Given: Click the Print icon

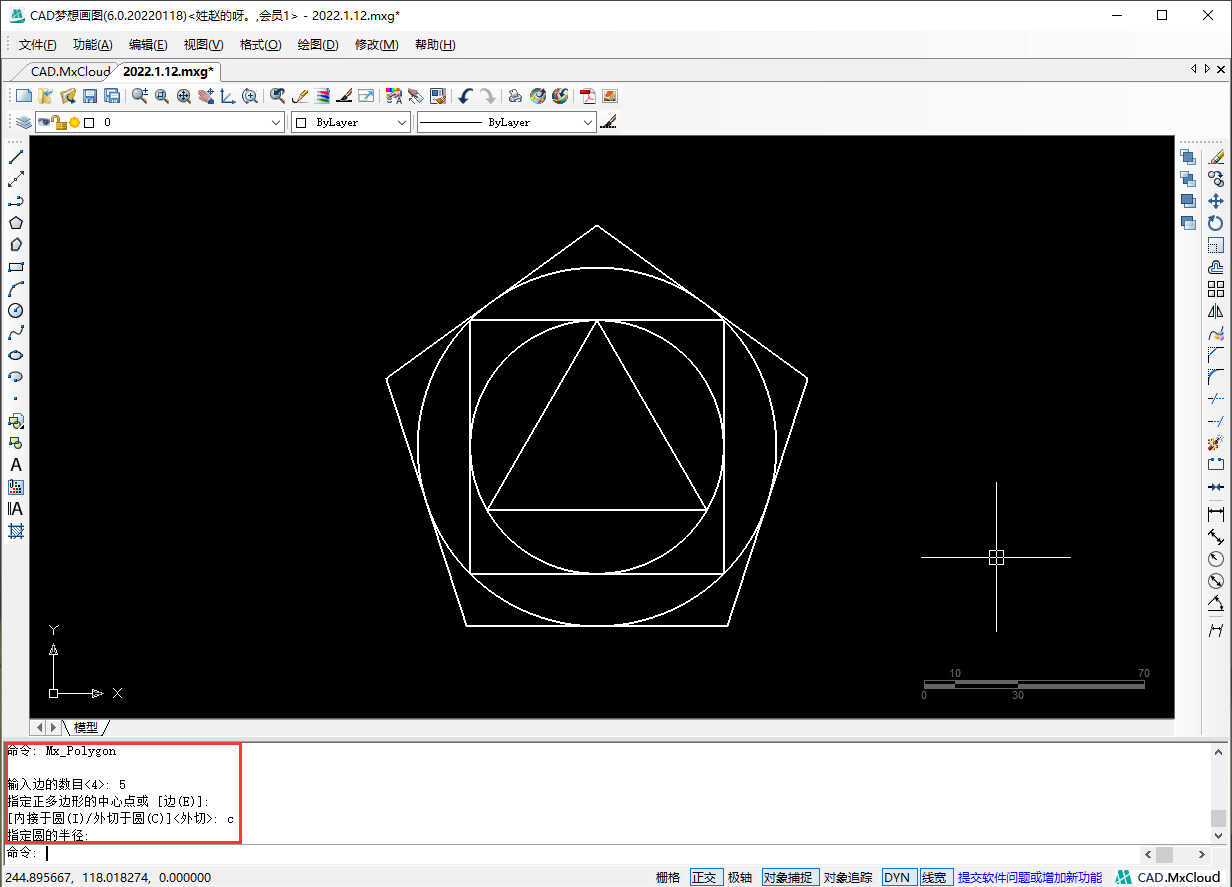Looking at the screenshot, I should [515, 96].
